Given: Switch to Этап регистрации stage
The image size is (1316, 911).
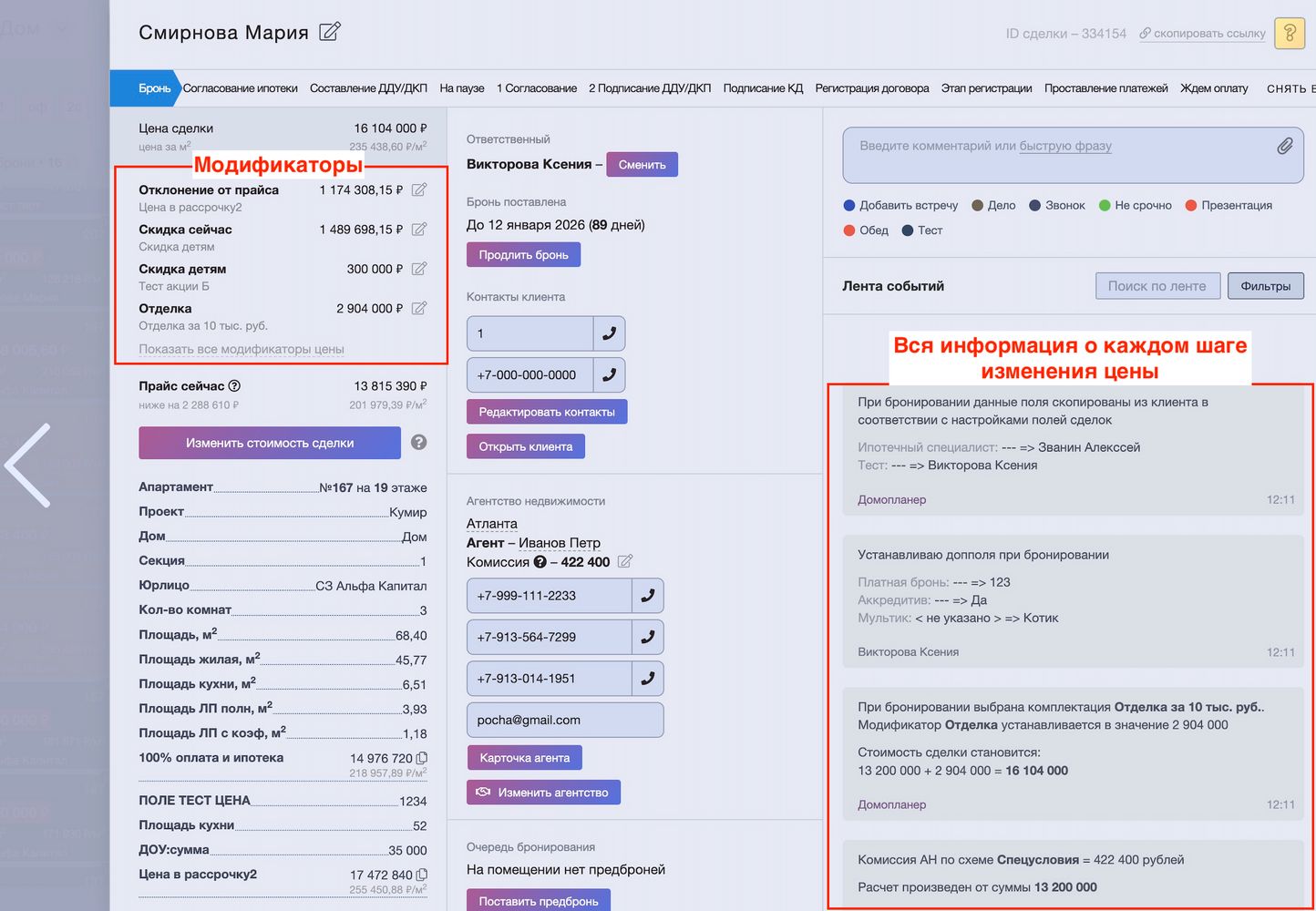Looking at the screenshot, I should (x=987, y=88).
